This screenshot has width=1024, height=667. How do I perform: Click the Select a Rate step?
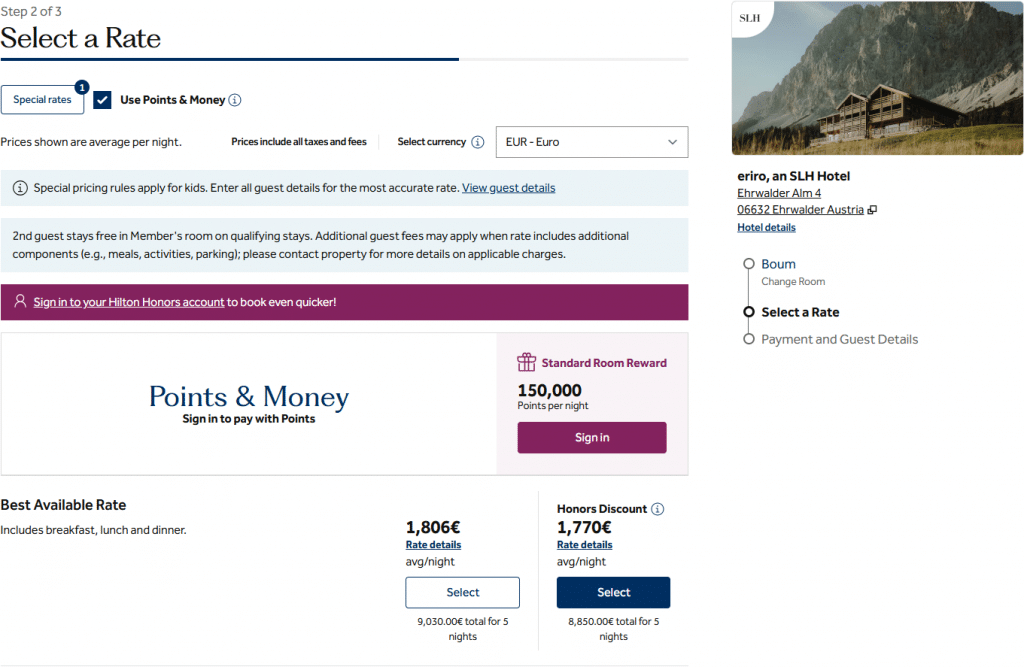pyautogui.click(x=800, y=312)
